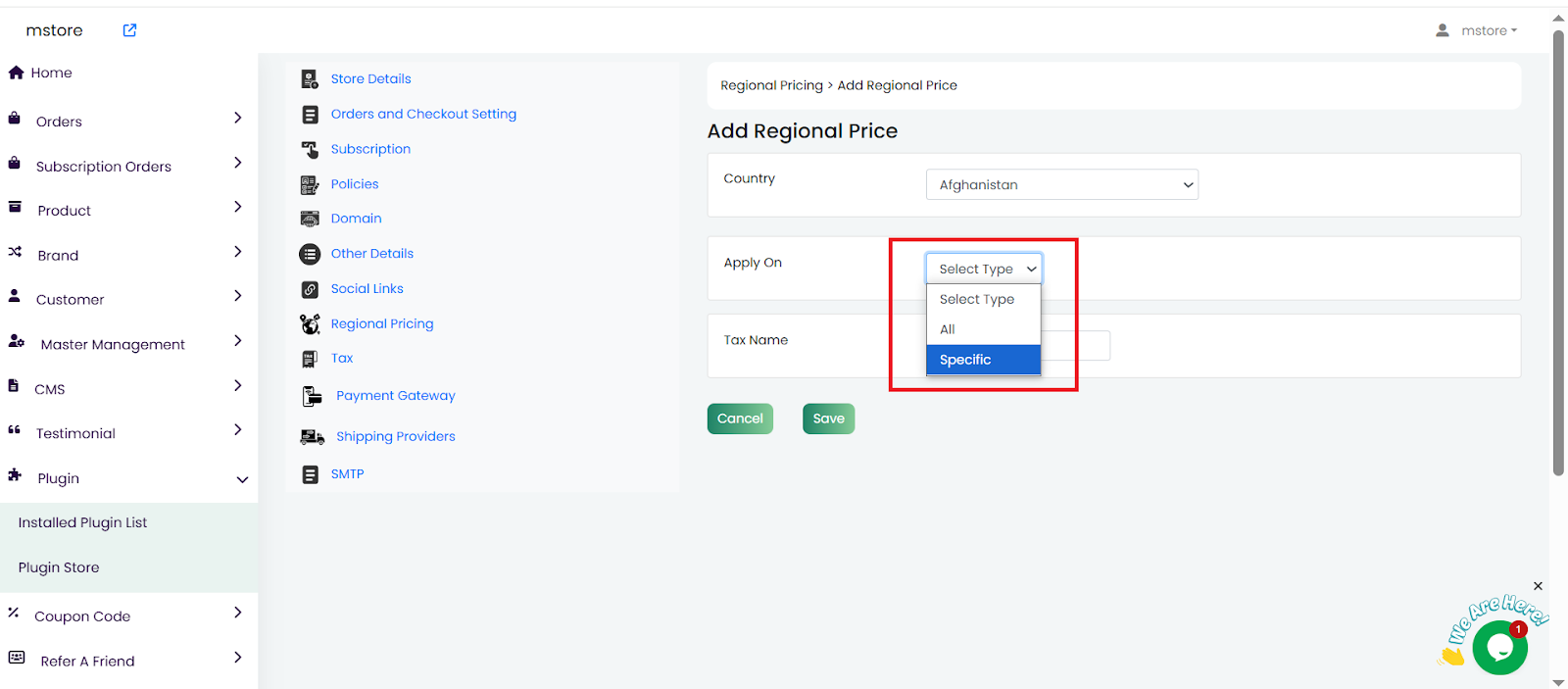
Task: Open the Orders and Checkout Setting link
Action: (423, 114)
